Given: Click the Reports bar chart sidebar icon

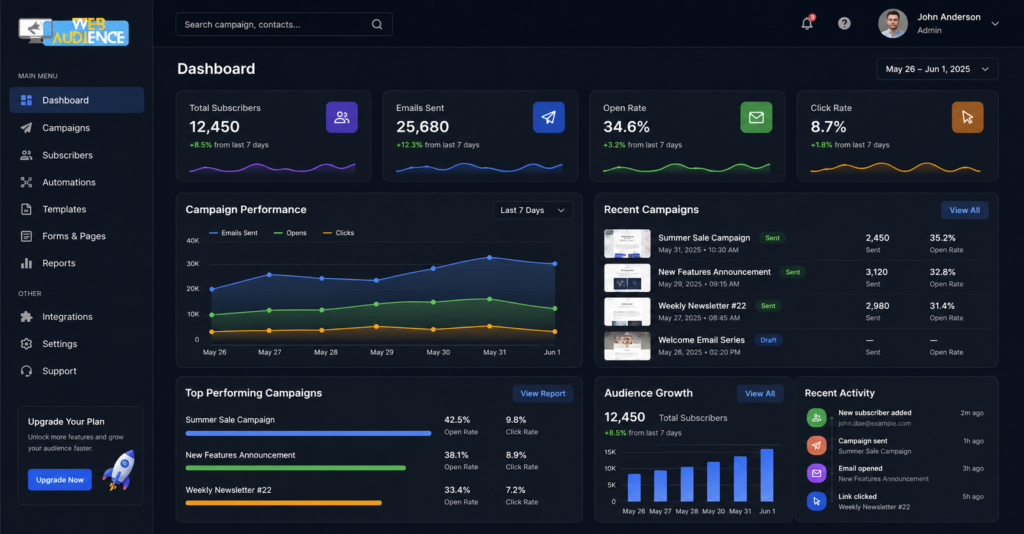Looking at the screenshot, I should click(x=26, y=263).
